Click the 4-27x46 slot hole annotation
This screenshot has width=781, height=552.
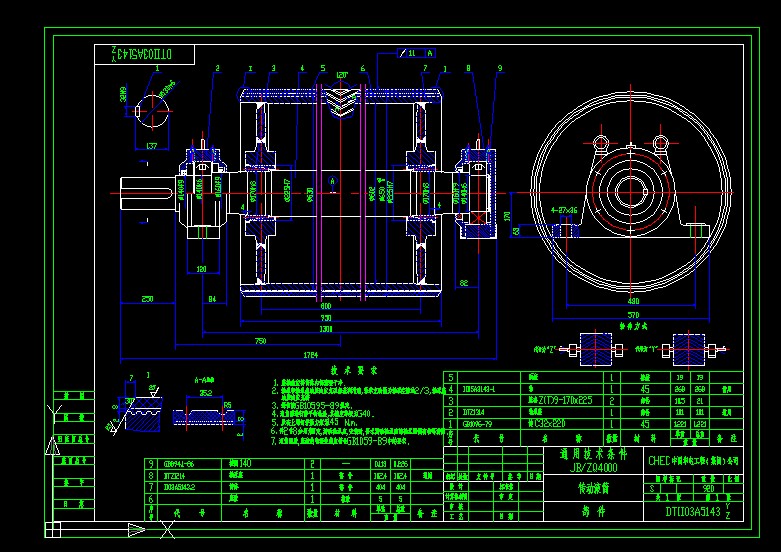coord(565,211)
